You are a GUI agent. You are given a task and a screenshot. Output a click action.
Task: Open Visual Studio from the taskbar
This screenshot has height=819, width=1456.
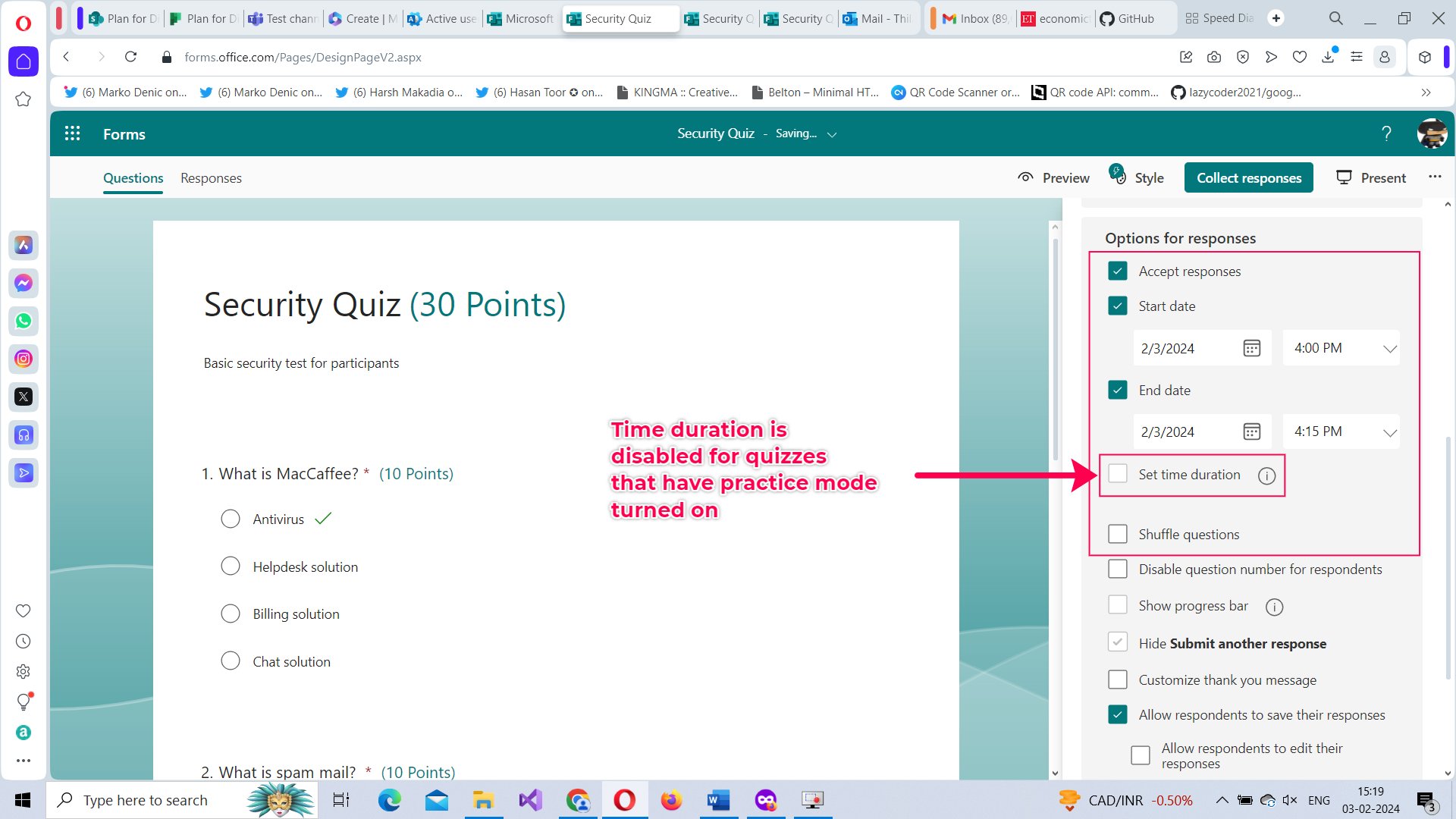click(531, 800)
